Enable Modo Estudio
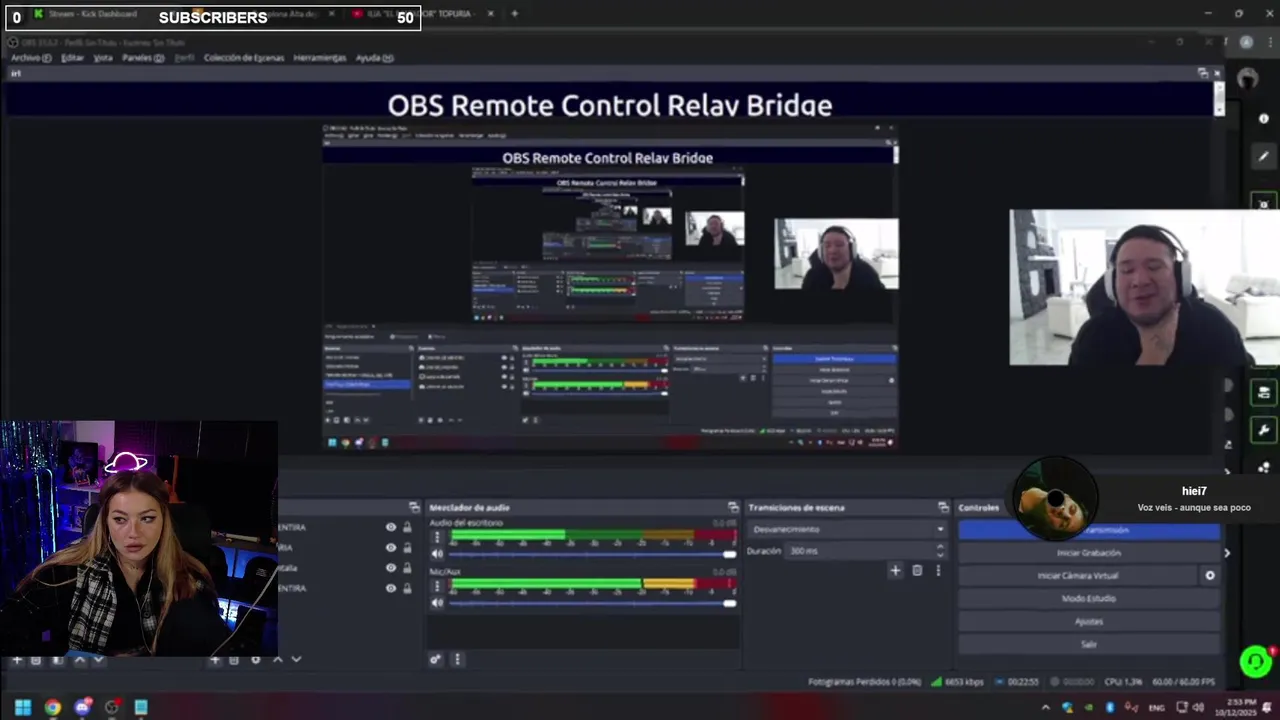The height and width of the screenshot is (720, 1280). tap(1089, 599)
